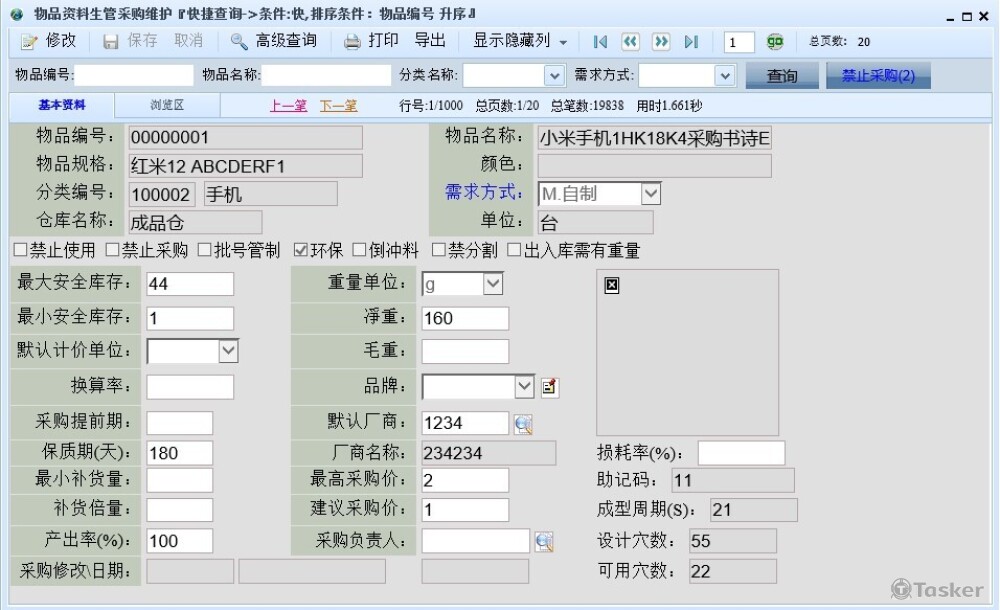Click the green GO page jump icon
Viewport: 1000px width, 610px height.
(775, 42)
